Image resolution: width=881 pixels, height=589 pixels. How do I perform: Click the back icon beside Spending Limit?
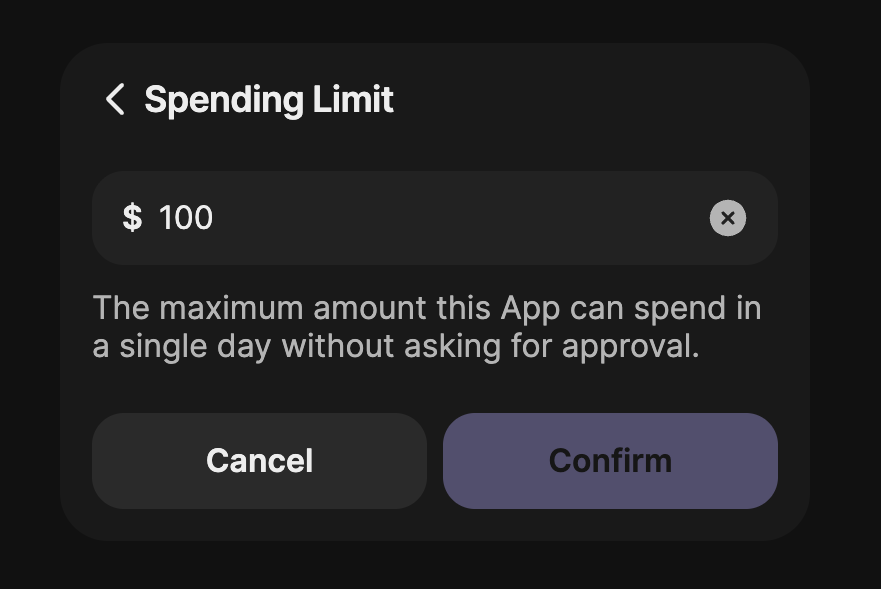point(114,100)
